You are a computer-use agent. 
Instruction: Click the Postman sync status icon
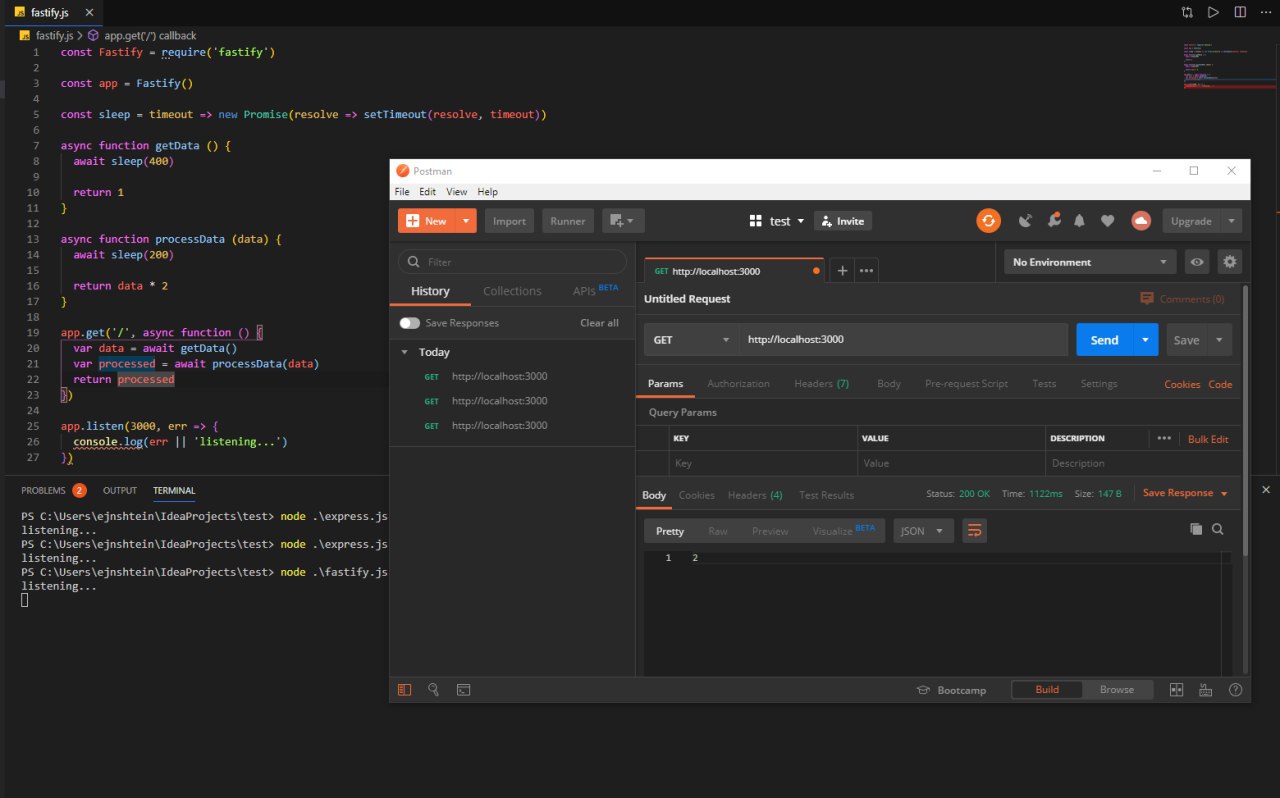click(x=988, y=221)
